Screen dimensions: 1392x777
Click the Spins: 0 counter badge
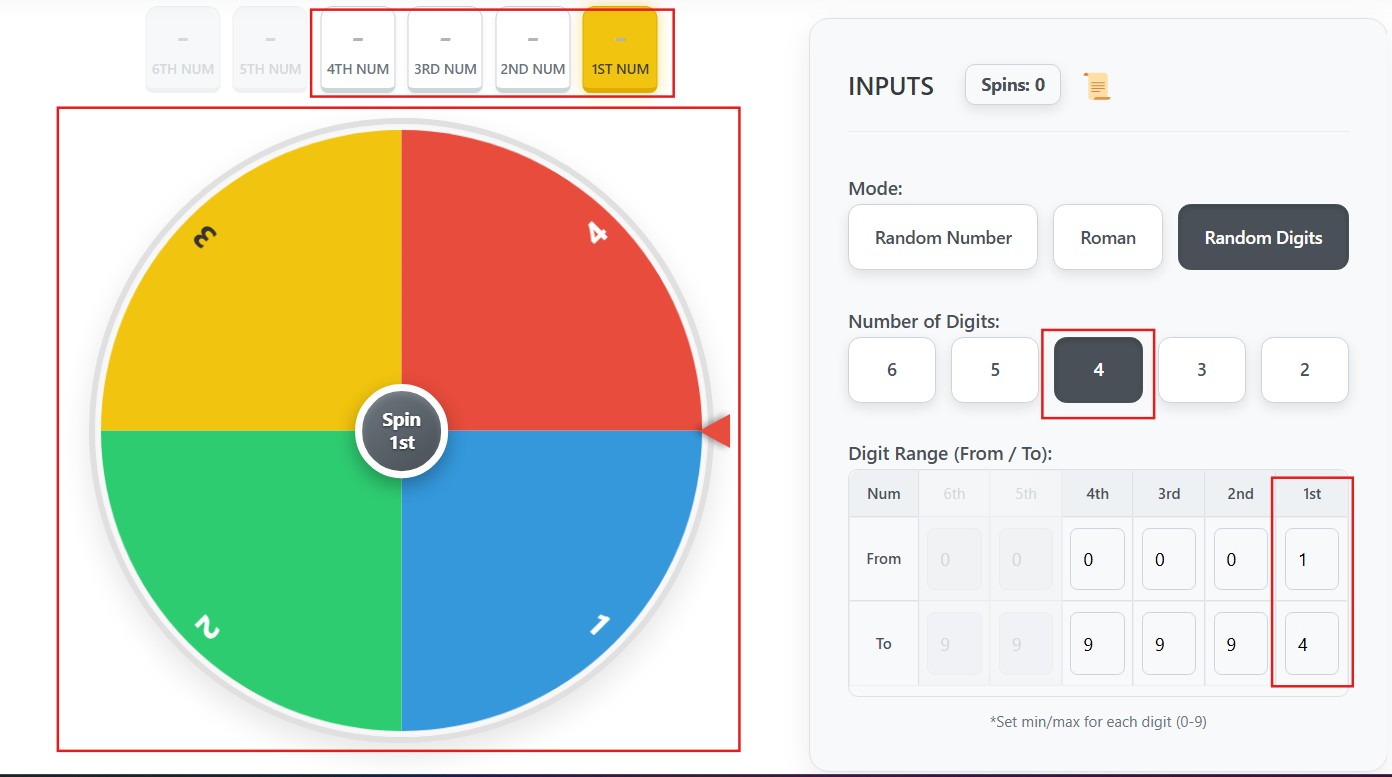[1012, 85]
